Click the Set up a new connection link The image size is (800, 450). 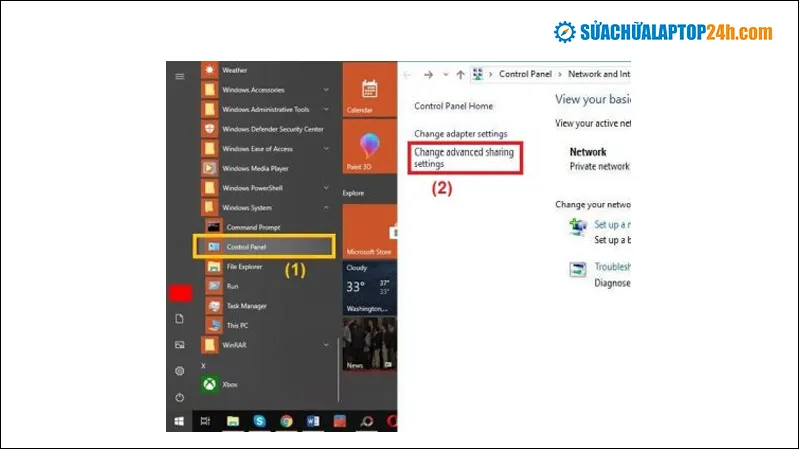pos(612,224)
